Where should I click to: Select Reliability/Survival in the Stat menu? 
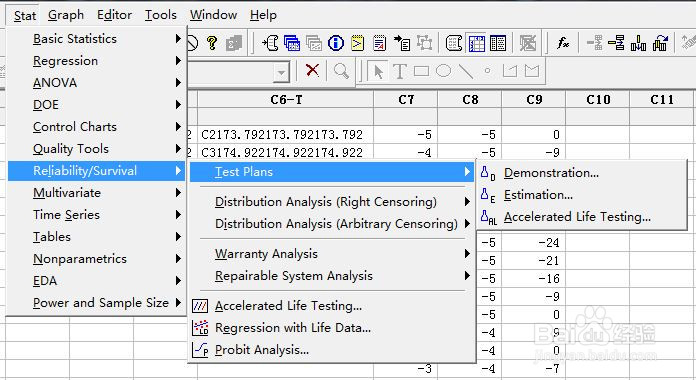(96, 170)
